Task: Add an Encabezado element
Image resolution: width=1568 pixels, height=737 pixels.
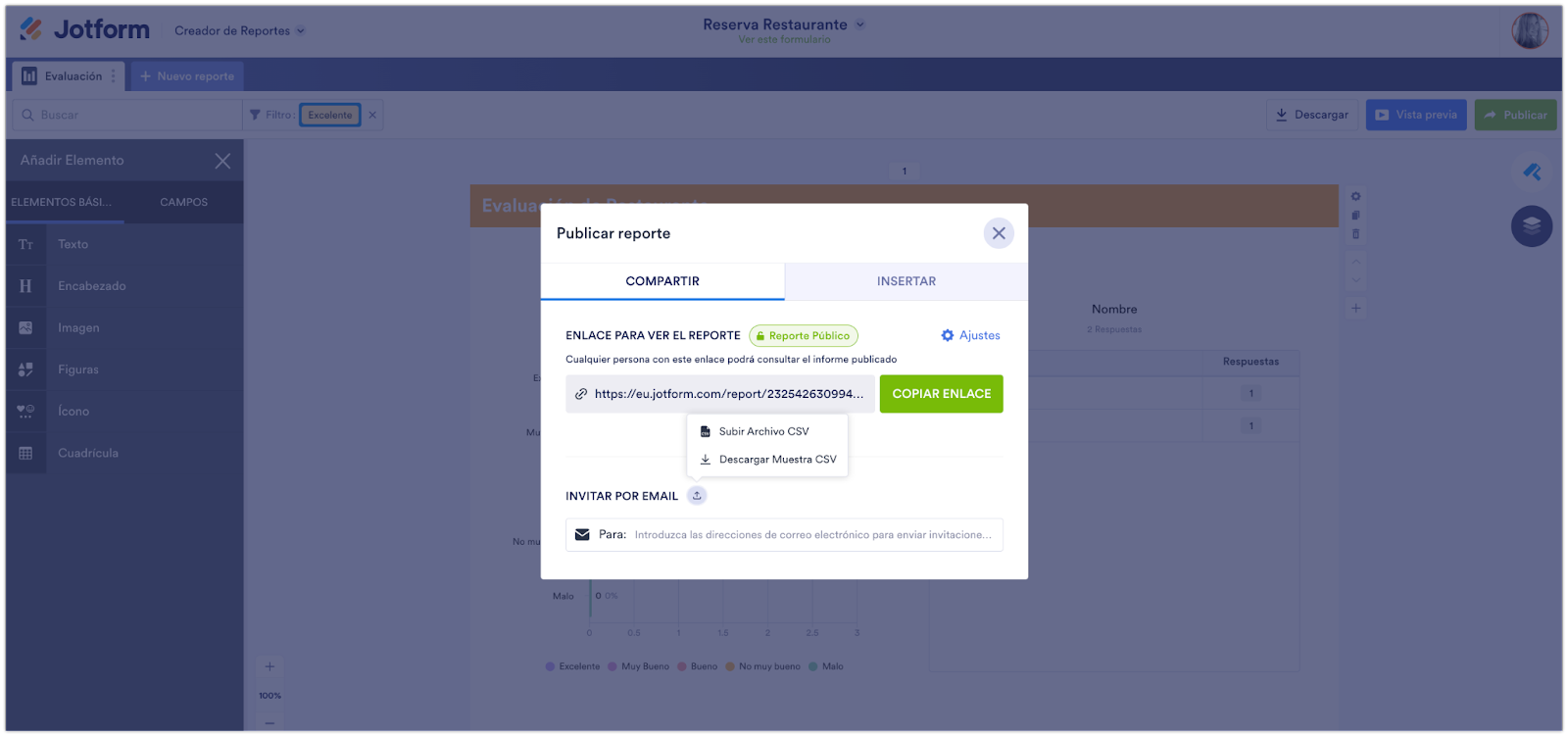Action: [124, 286]
